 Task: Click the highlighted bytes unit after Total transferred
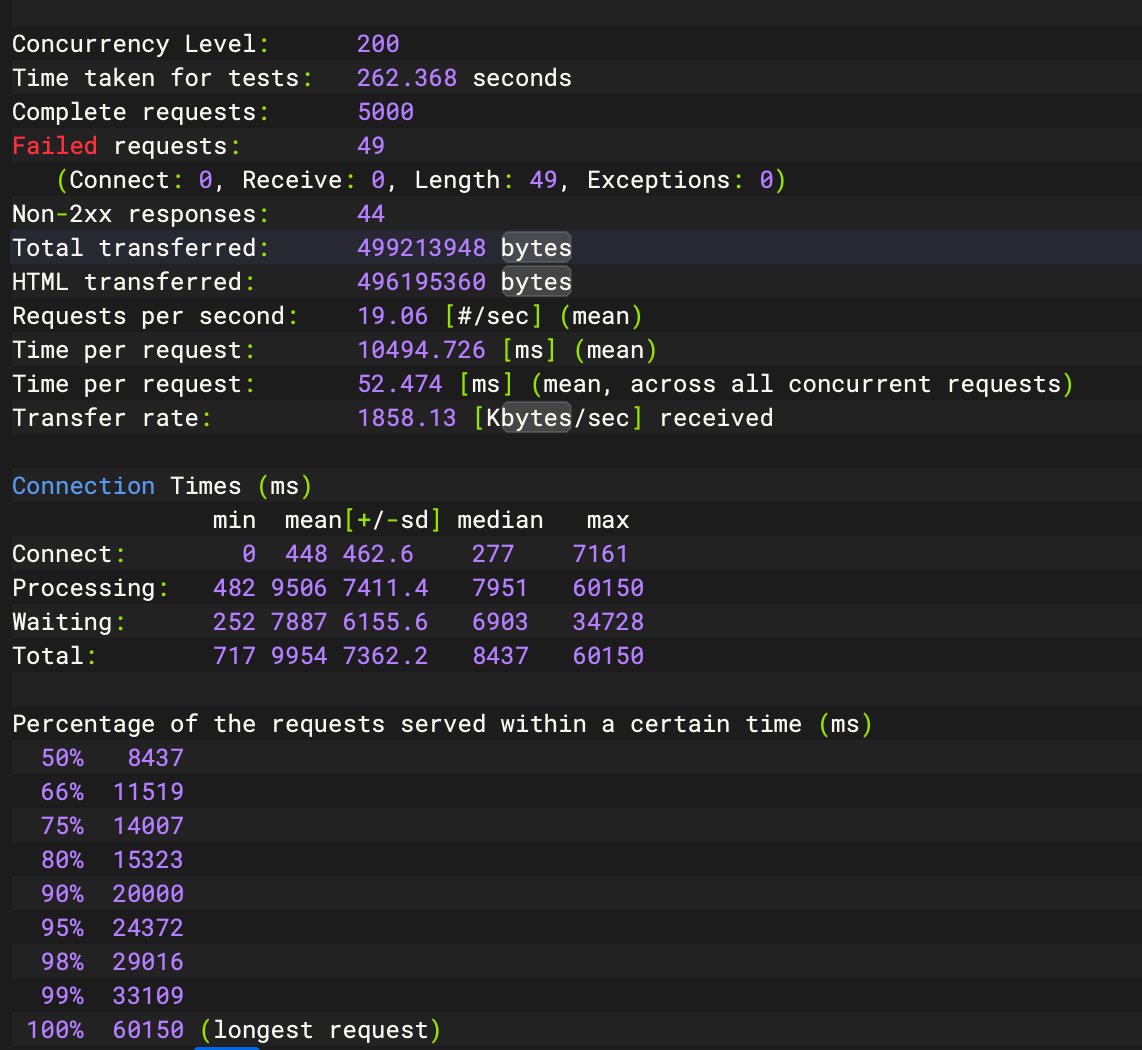coord(536,247)
